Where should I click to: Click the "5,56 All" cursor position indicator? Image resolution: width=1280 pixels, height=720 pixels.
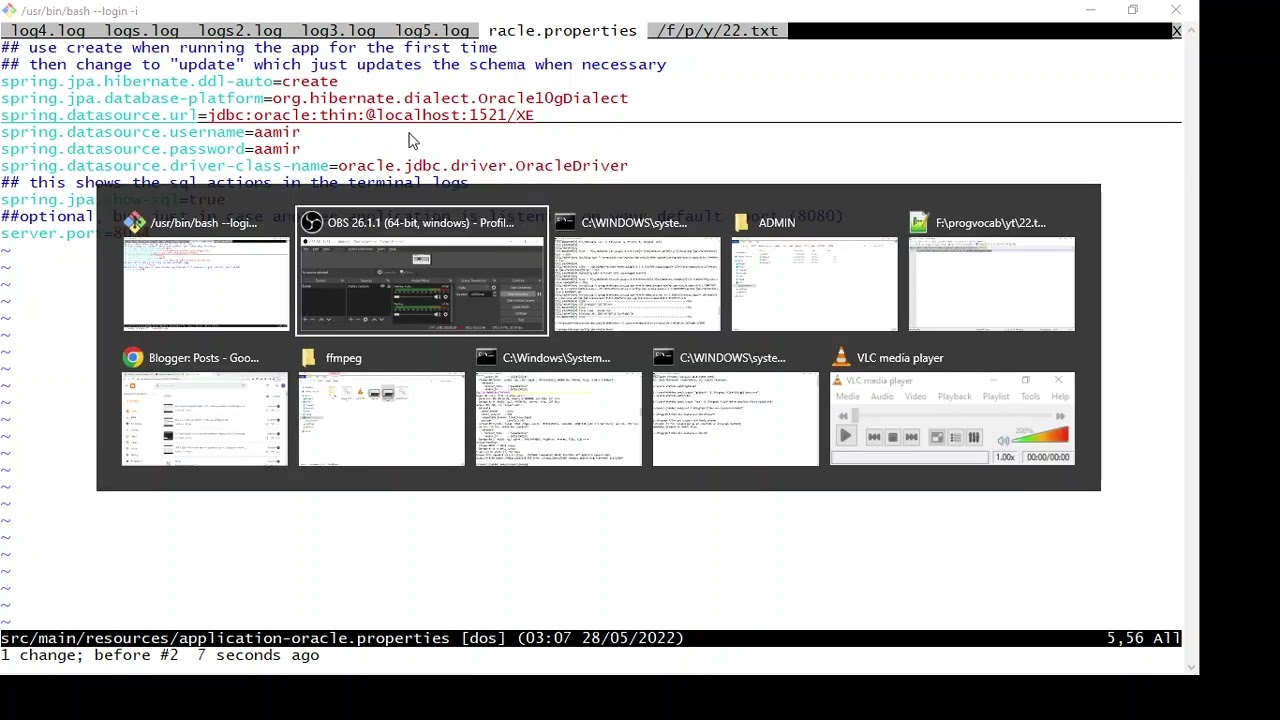(x=1144, y=638)
